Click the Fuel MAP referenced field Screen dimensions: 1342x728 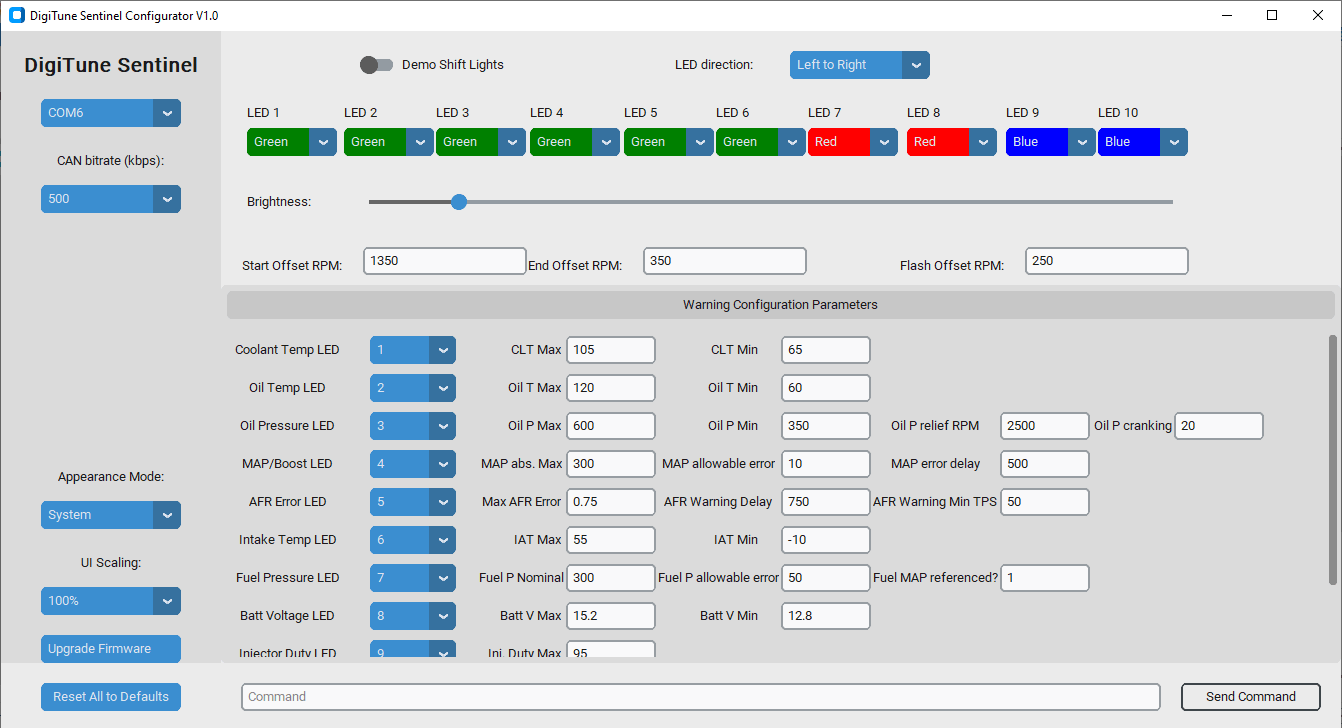(x=1045, y=578)
